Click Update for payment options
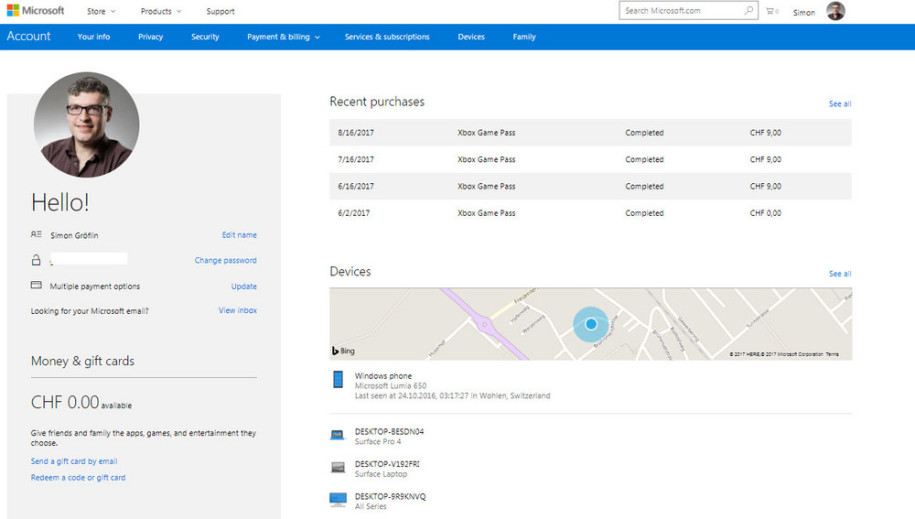 click(244, 286)
